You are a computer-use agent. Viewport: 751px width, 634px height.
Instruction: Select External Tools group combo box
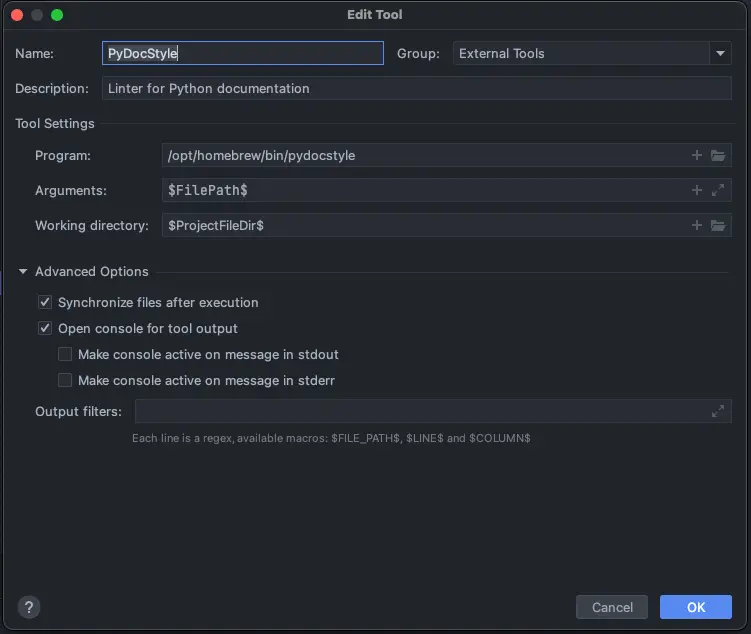tap(592, 53)
